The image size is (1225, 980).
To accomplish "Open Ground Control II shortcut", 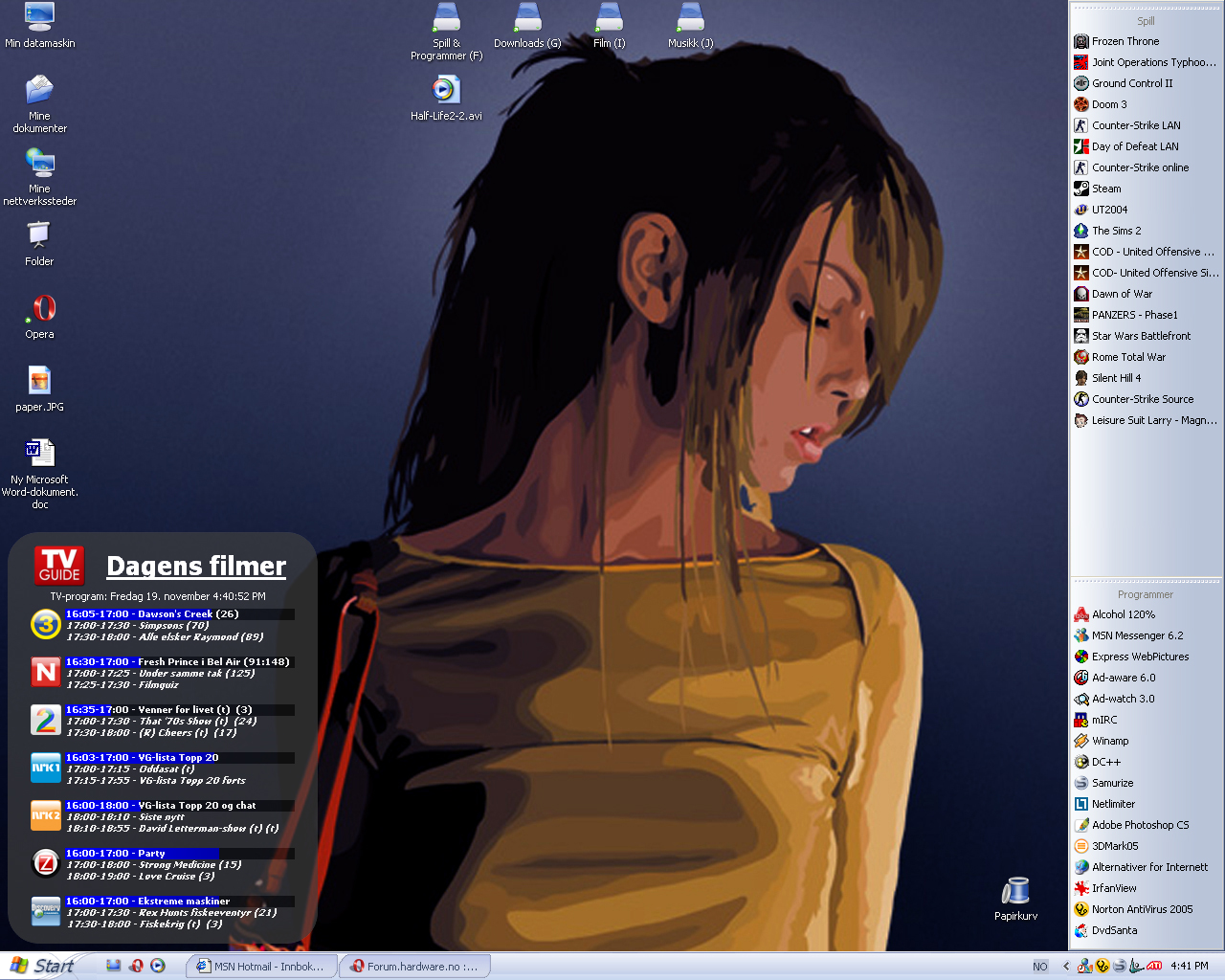I will click(x=1123, y=83).
